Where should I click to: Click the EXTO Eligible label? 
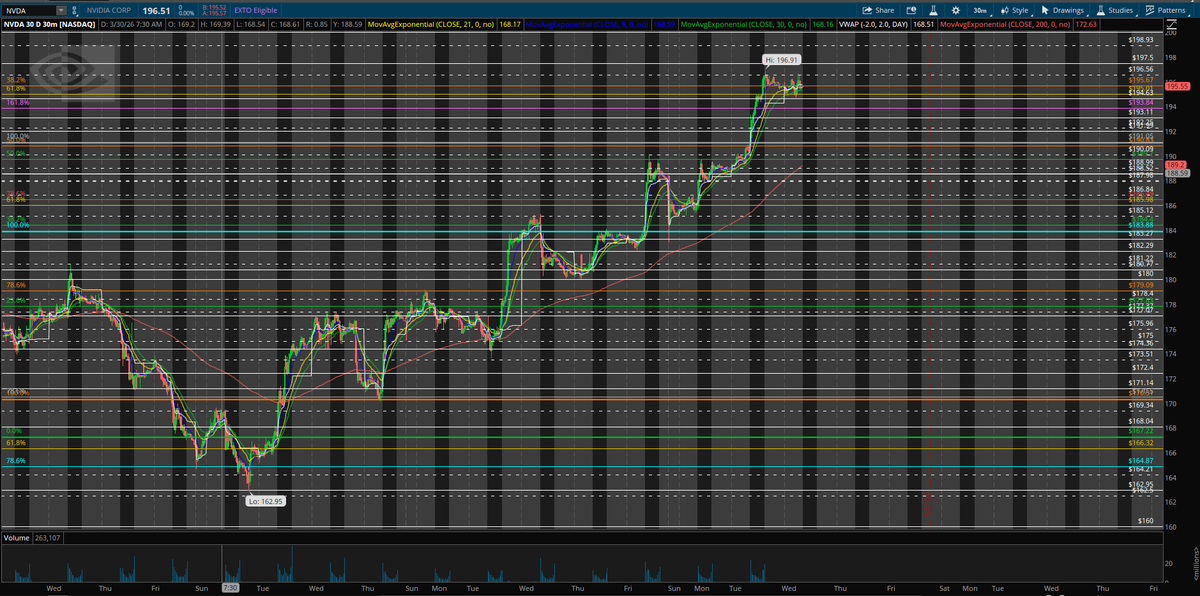point(257,10)
